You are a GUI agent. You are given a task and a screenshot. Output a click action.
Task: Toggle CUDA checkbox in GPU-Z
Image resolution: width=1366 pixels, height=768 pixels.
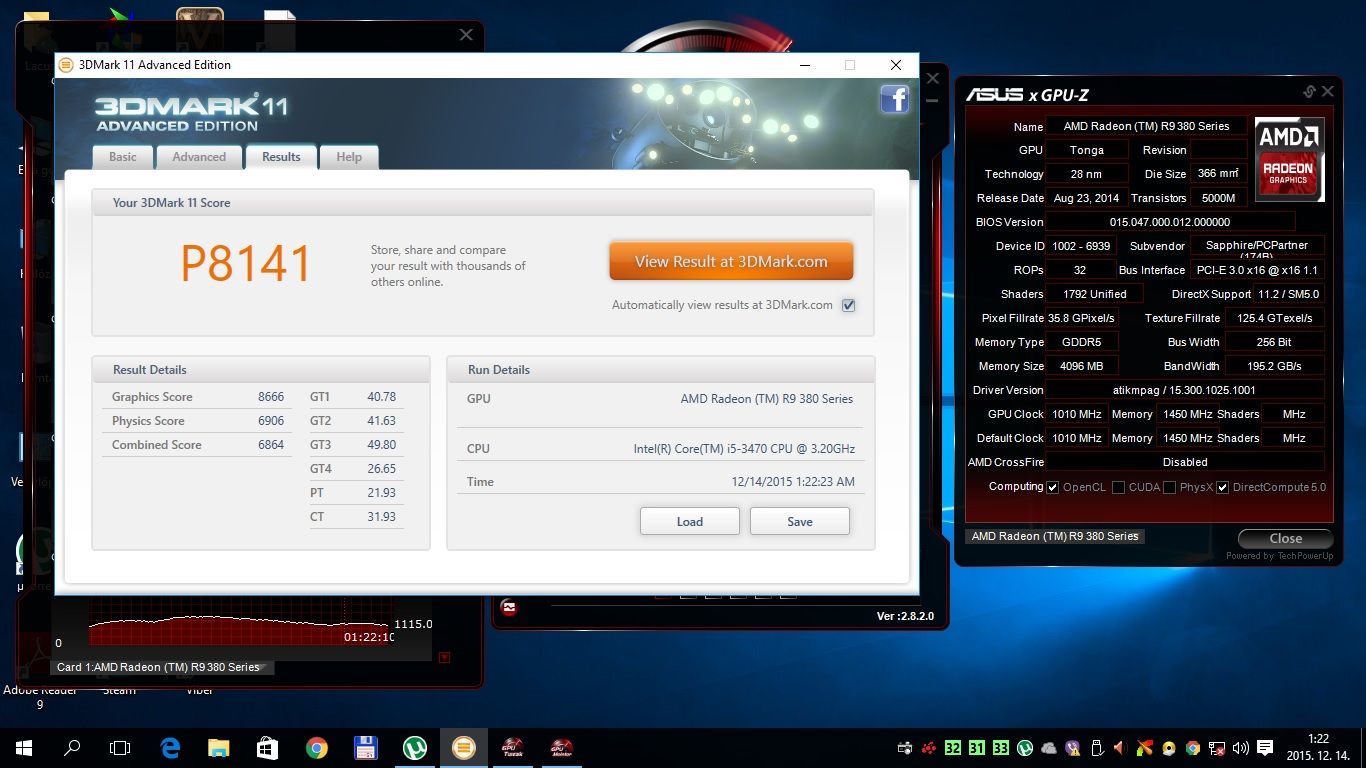point(1118,488)
